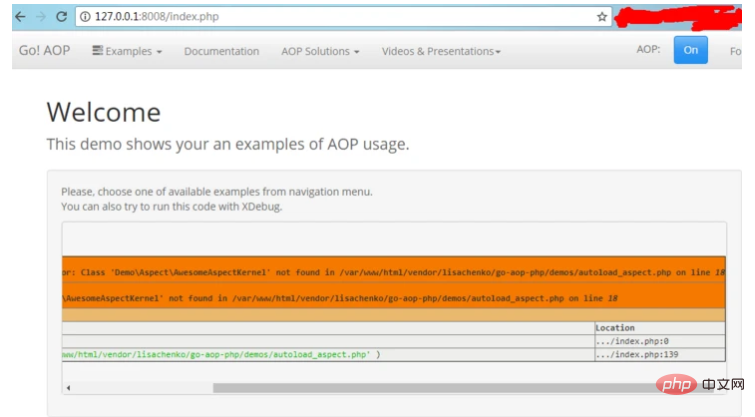This screenshot has width=755, height=417.
Task: Open the AOP Solutions dropdown
Action: 320,51
